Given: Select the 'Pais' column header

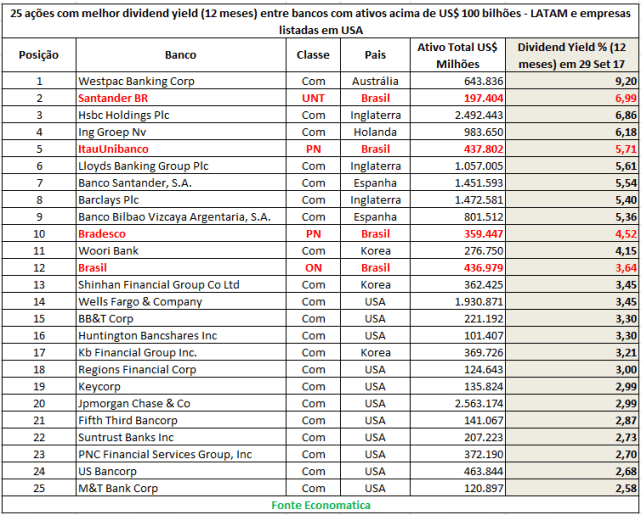Looking at the screenshot, I should tap(375, 55).
